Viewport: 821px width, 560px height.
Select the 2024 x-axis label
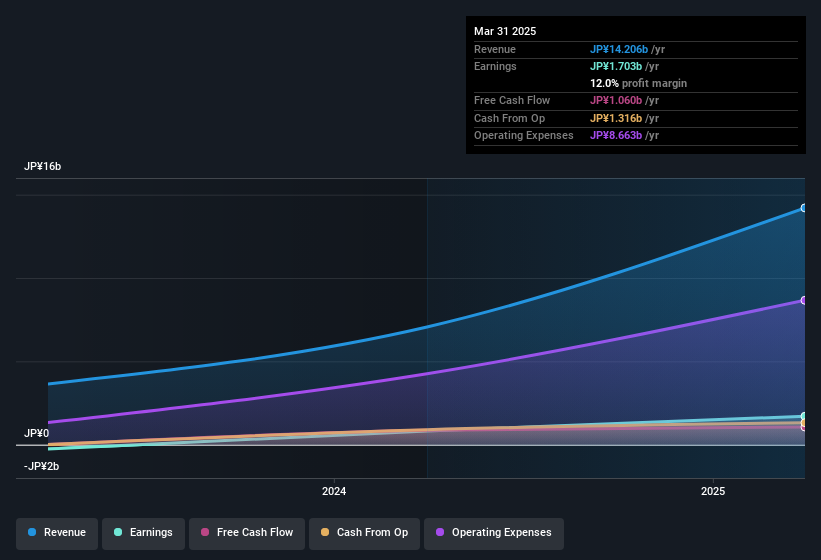334,491
